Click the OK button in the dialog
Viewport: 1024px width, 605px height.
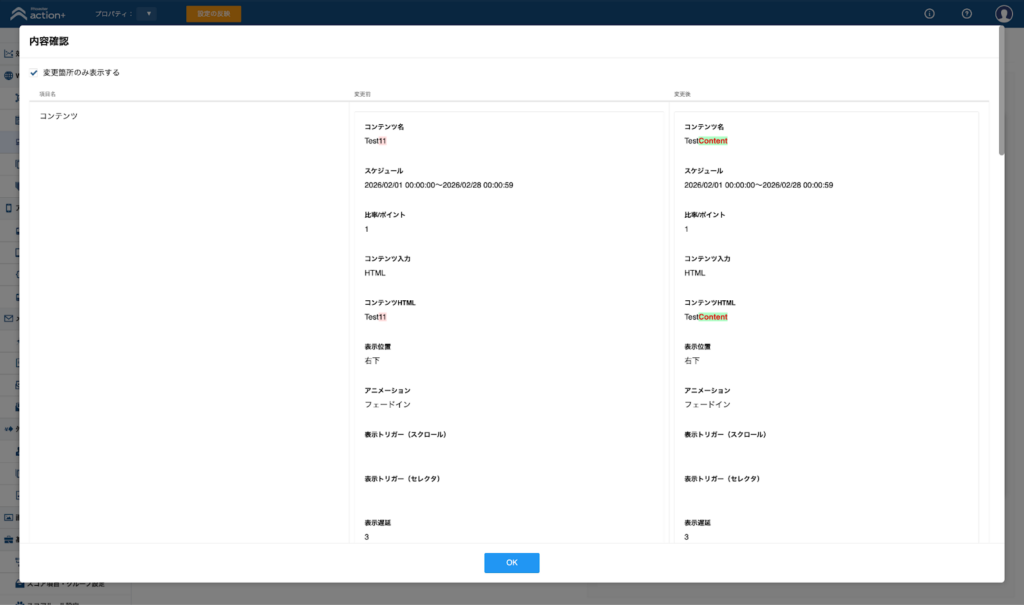pyautogui.click(x=511, y=563)
